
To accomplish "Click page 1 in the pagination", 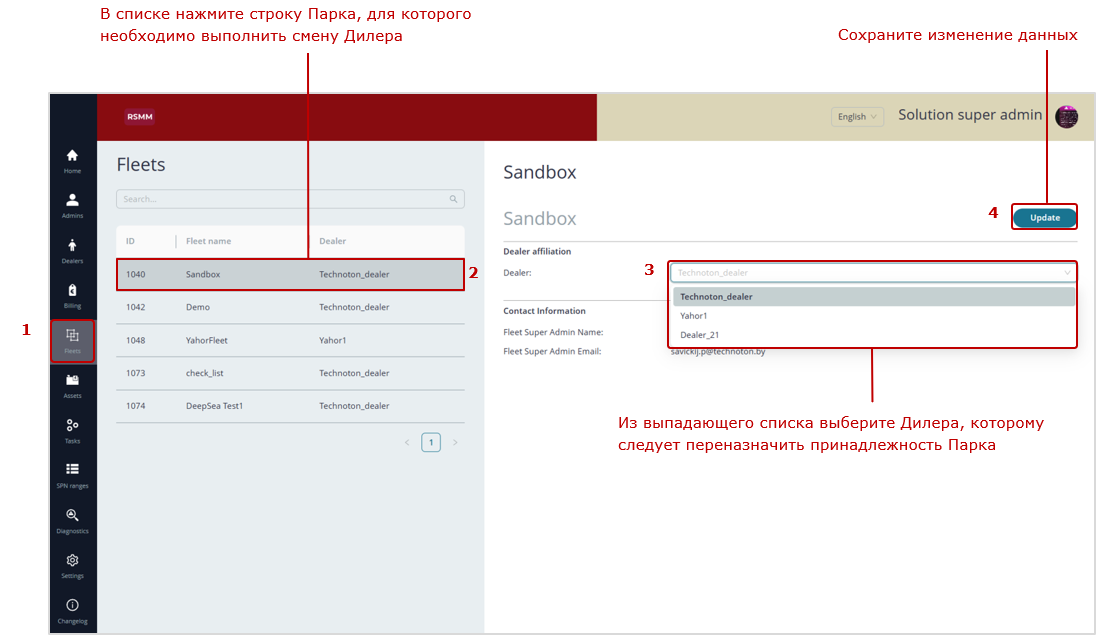I will 431,442.
